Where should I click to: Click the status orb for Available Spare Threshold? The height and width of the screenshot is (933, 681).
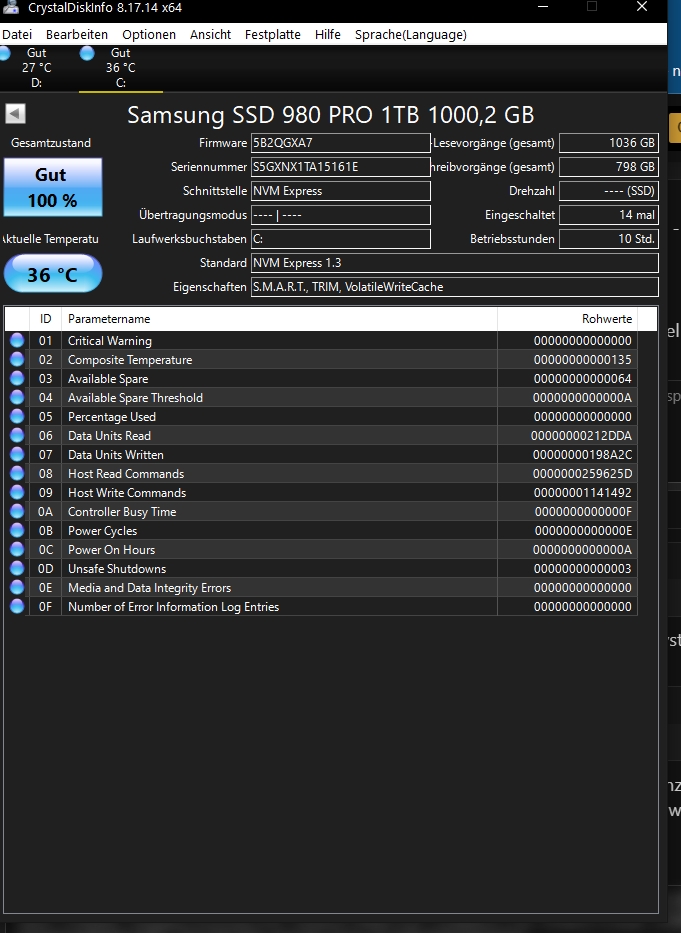17,397
